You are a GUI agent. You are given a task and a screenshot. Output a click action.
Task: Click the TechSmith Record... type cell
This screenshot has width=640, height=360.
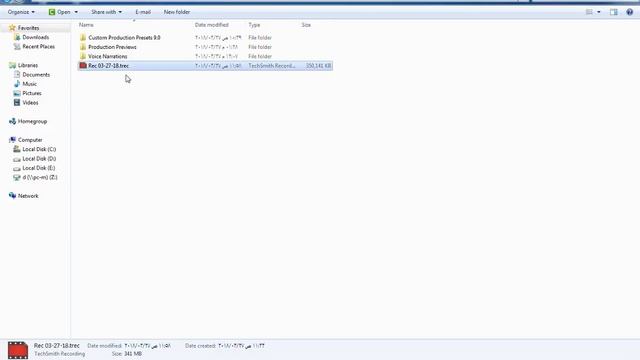tap(271, 66)
